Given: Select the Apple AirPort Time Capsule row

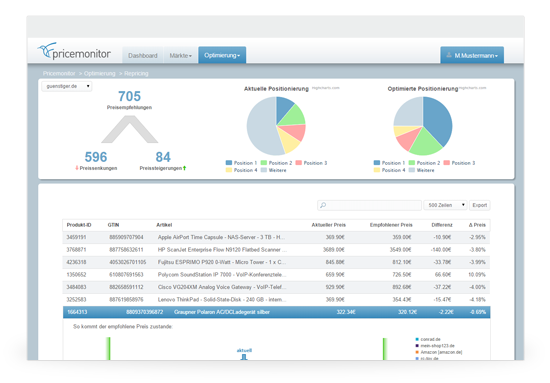Looking at the screenshot, I should pos(276,237).
